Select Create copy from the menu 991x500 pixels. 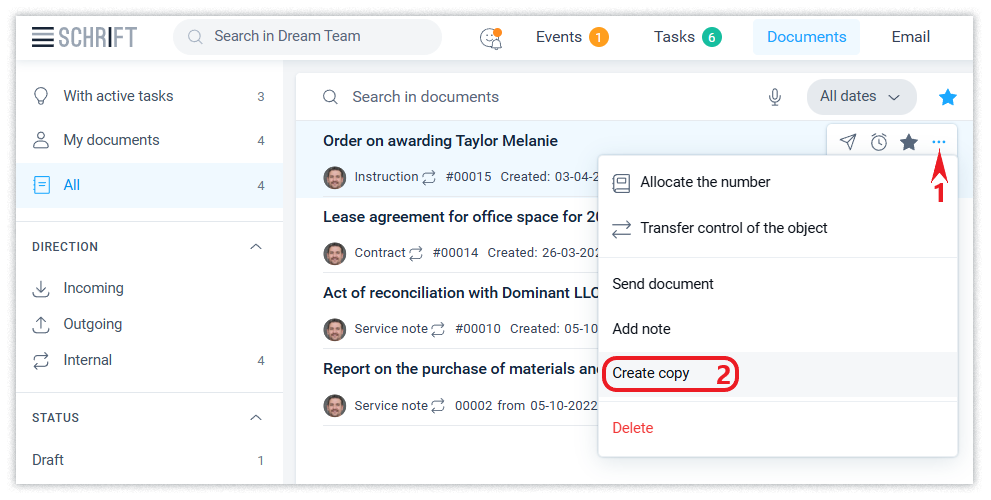[x=651, y=373]
